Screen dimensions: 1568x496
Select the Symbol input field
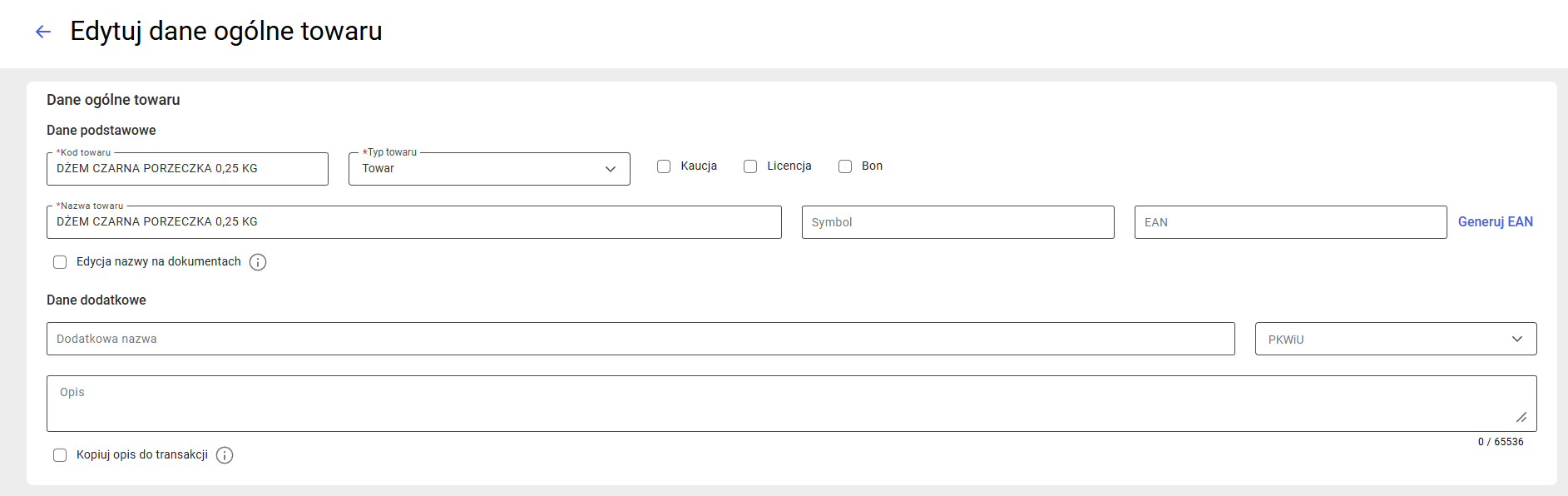point(957,222)
